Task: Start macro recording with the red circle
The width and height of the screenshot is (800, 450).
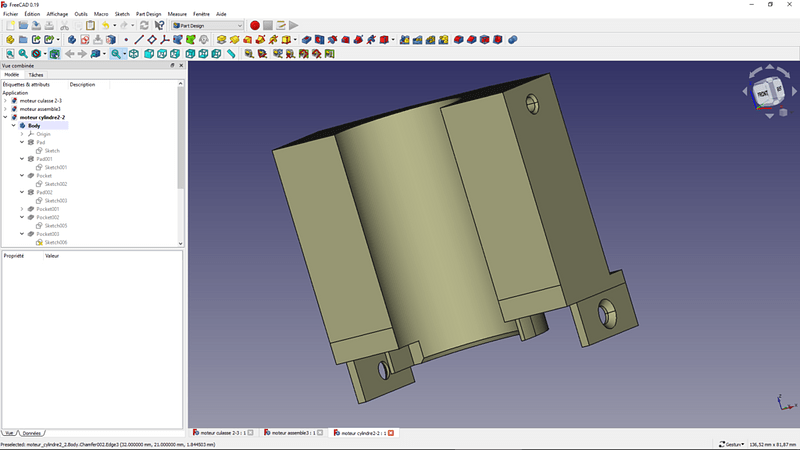Action: (255, 26)
